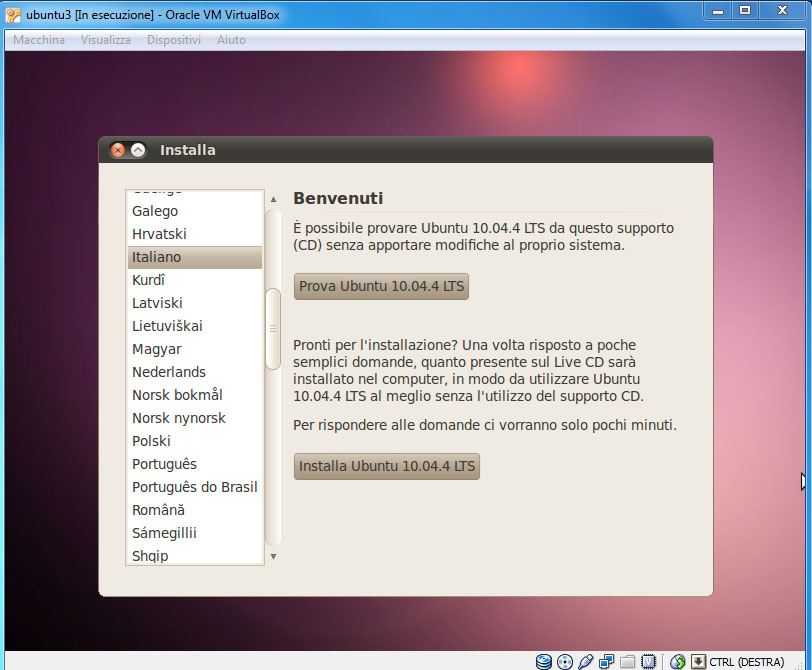Maximize the VirtualBox window
Screen dimensions: 812x670
point(745,11)
